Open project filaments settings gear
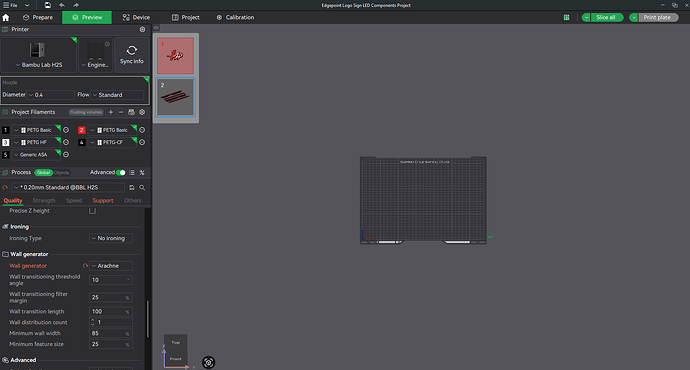 (x=142, y=112)
